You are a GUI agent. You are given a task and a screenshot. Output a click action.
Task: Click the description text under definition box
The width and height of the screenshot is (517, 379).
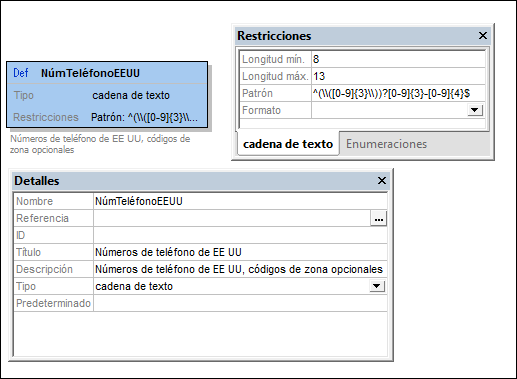click(100, 144)
